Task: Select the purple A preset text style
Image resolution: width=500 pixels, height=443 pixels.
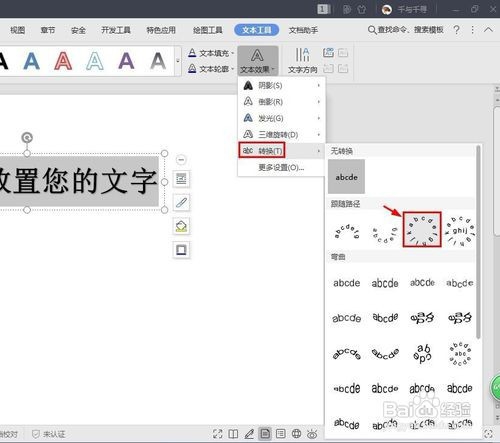Action: [126, 61]
